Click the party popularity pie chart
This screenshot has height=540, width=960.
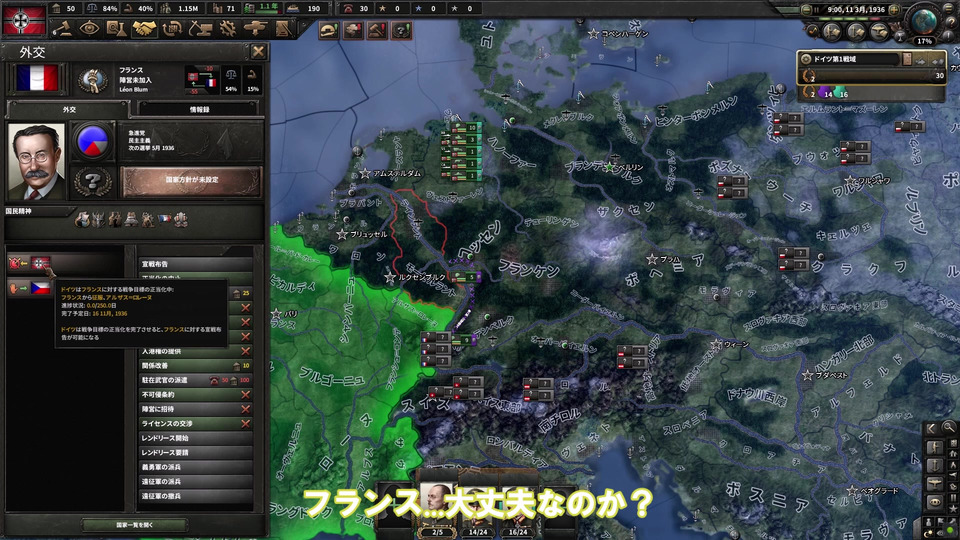tap(92, 141)
